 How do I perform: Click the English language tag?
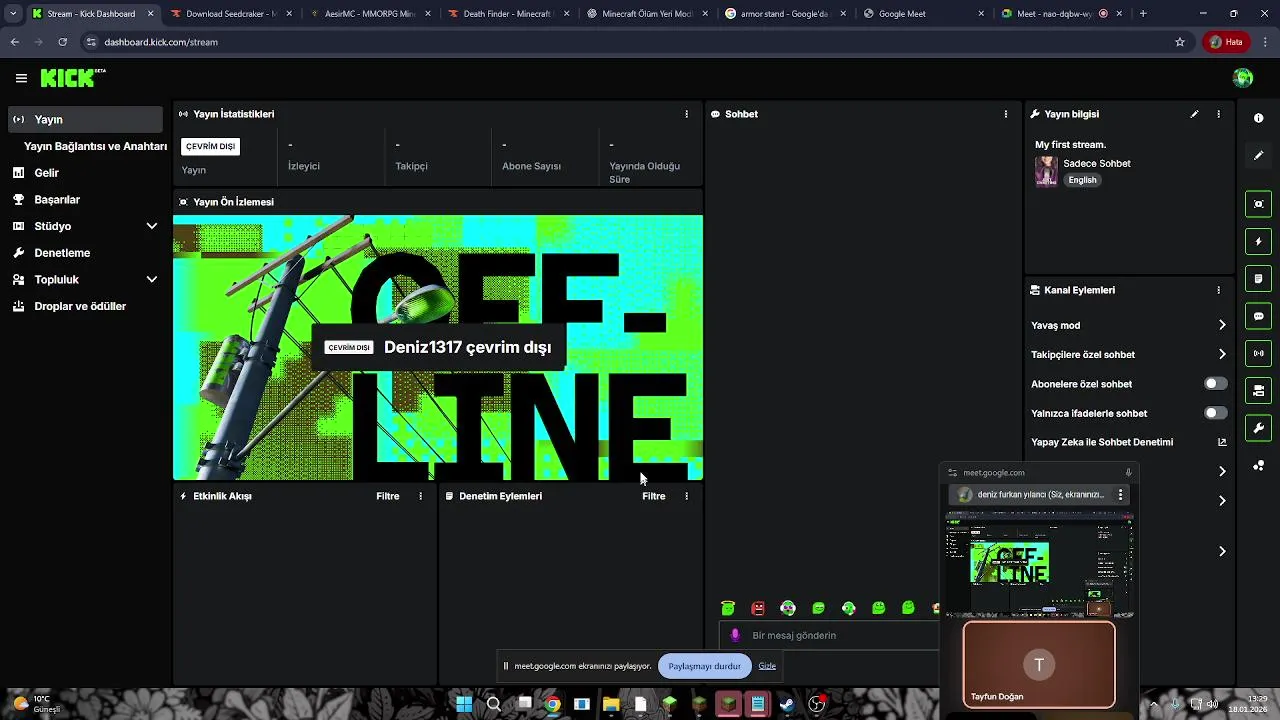pos(1082,180)
